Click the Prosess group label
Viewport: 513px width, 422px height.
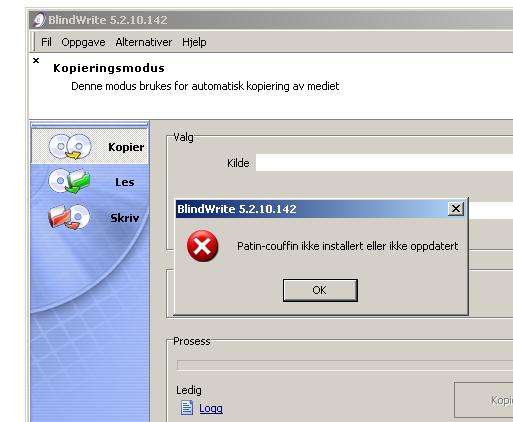[192, 341]
